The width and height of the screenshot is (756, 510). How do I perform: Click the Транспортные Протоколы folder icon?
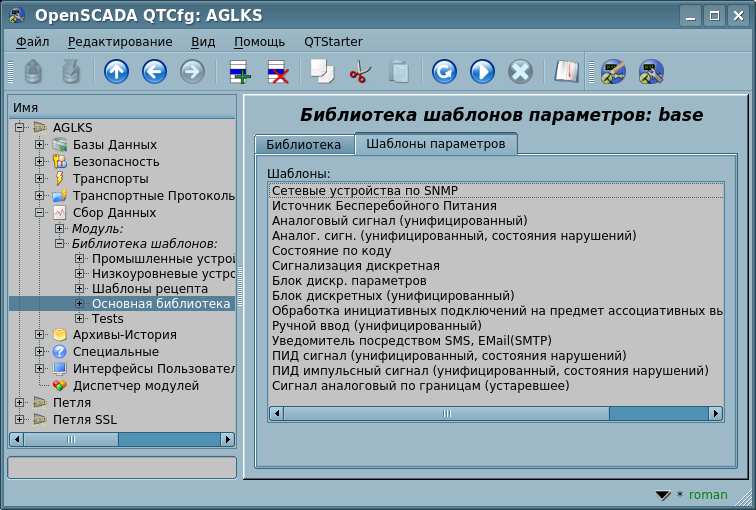point(59,196)
